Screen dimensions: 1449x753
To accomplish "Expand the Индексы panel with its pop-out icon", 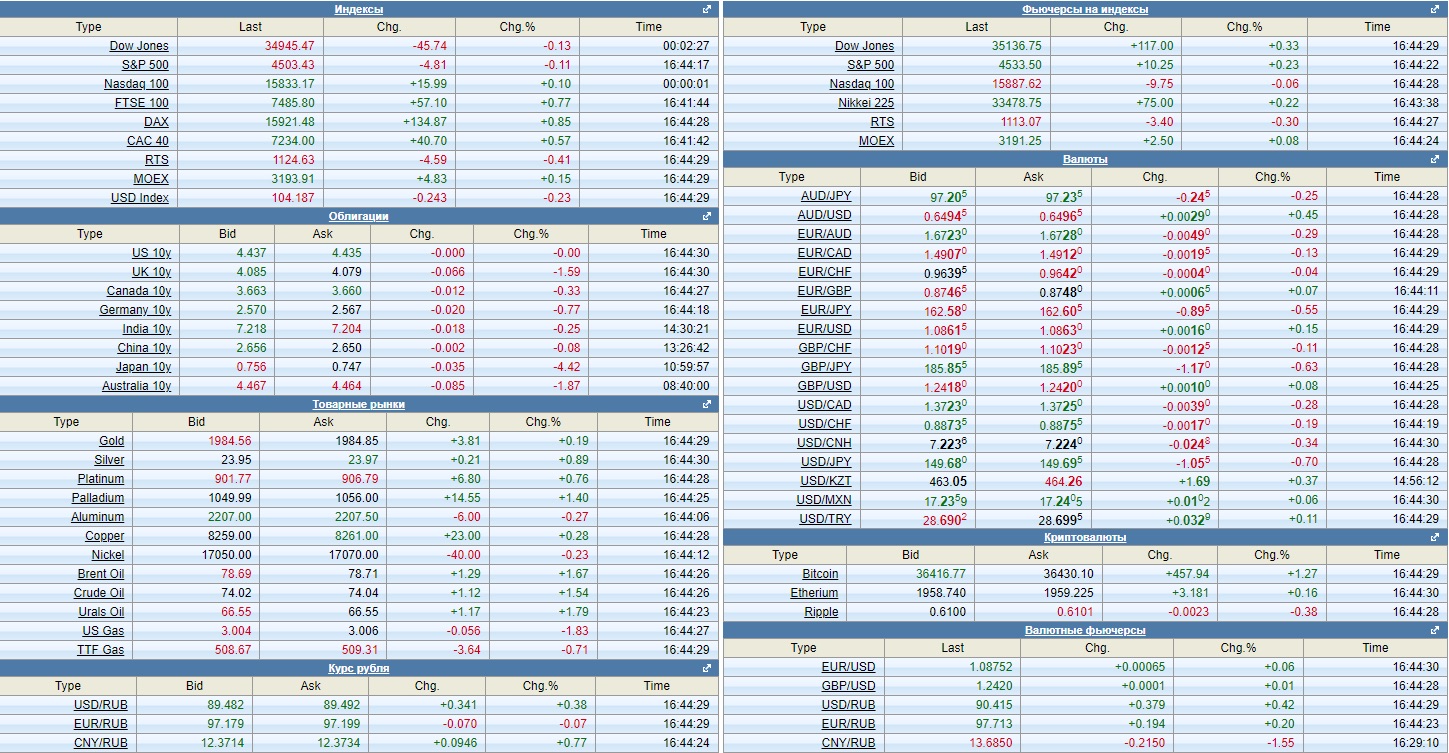I will pyautogui.click(x=707, y=9).
